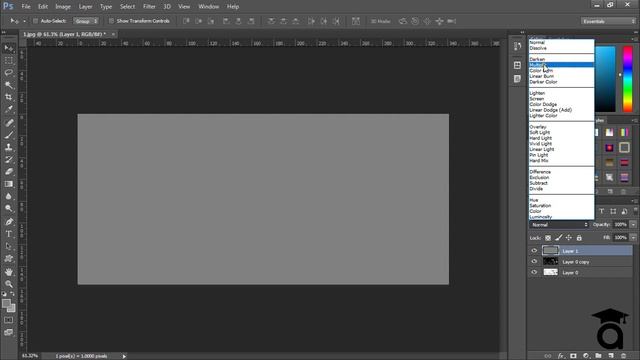Select the Gradient tool
The width and height of the screenshot is (640, 360).
[x=9, y=184]
